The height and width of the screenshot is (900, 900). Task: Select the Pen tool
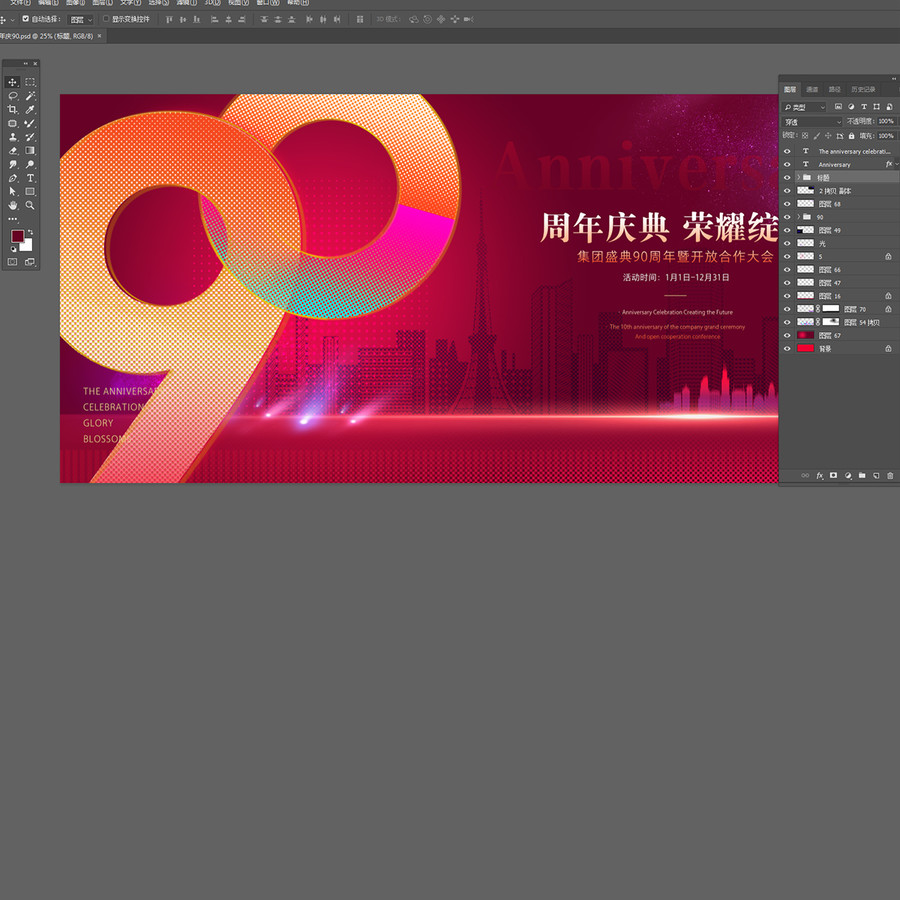[13, 178]
